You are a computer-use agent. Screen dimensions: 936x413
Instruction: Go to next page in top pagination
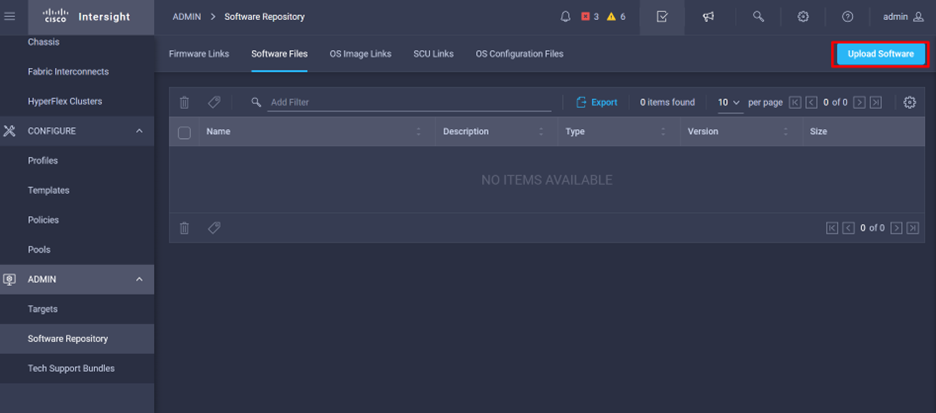click(859, 103)
